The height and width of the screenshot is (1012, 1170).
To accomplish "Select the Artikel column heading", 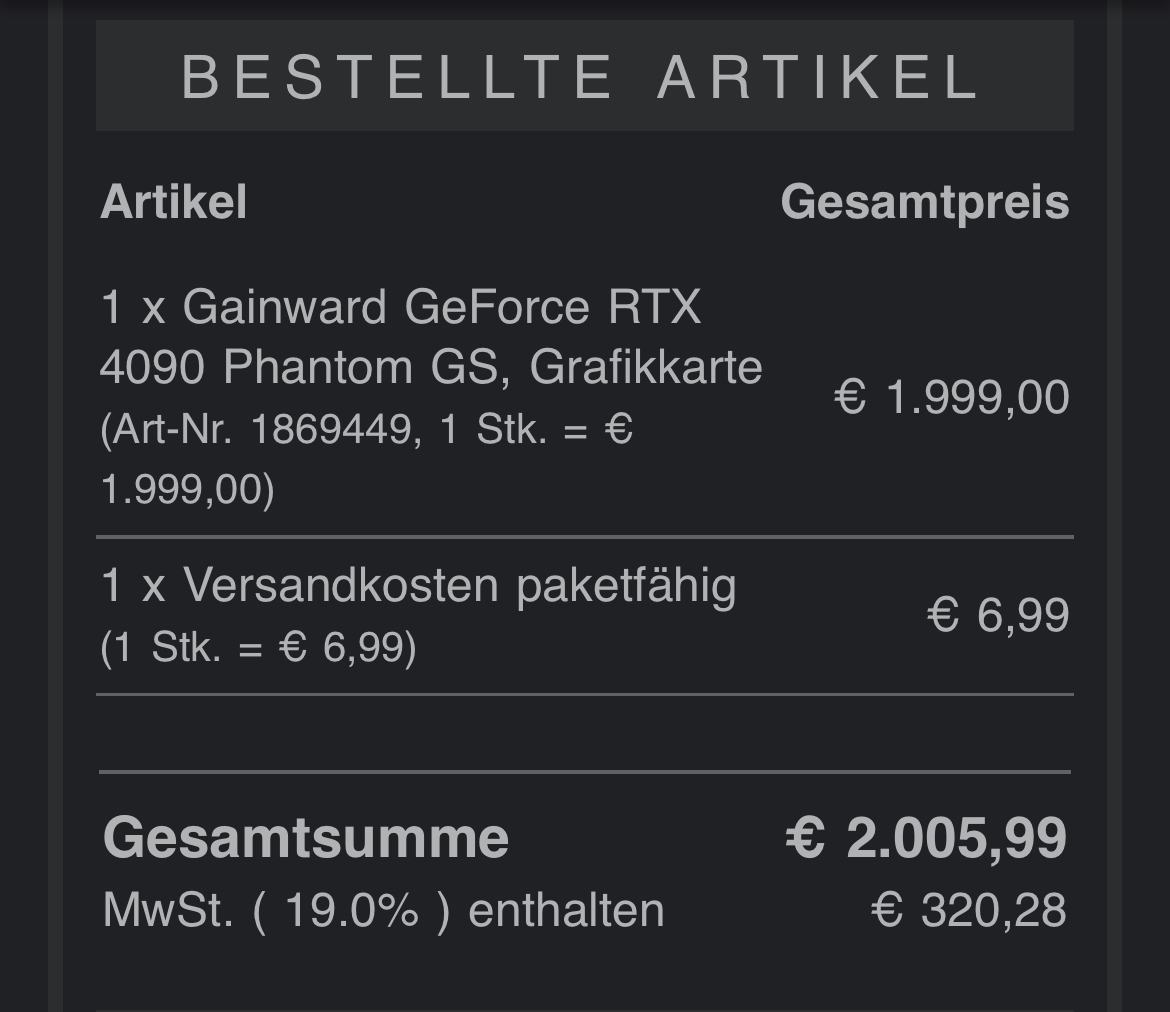I will pyautogui.click(x=173, y=202).
